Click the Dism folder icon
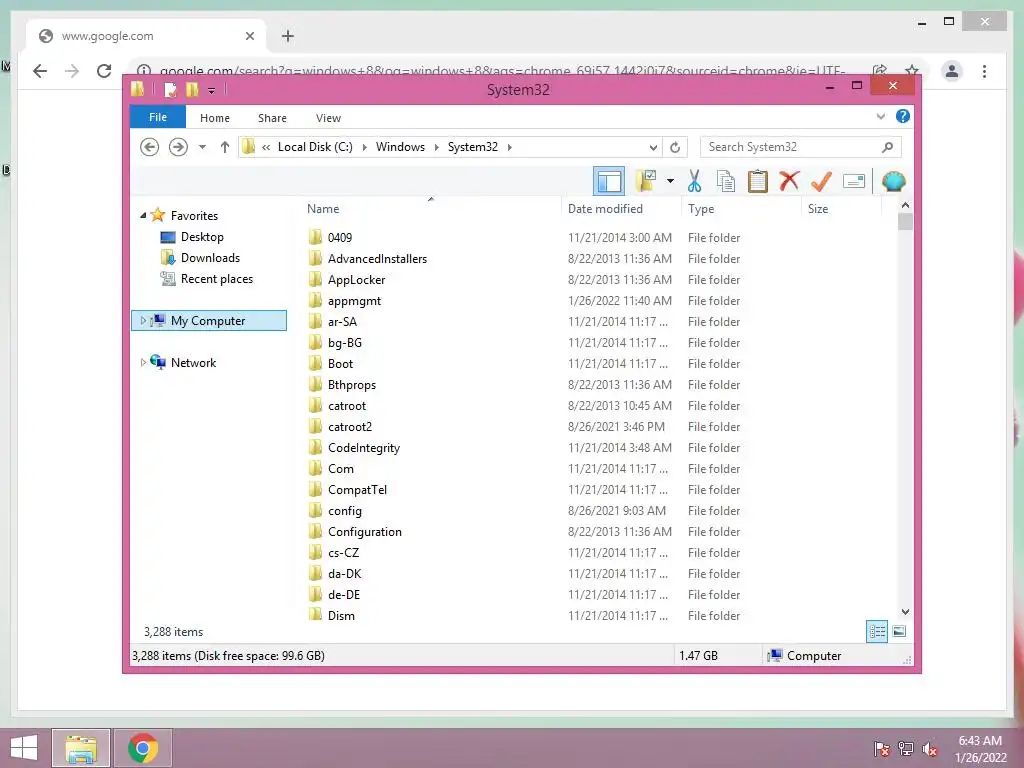The width and height of the screenshot is (1024, 768). click(315, 615)
